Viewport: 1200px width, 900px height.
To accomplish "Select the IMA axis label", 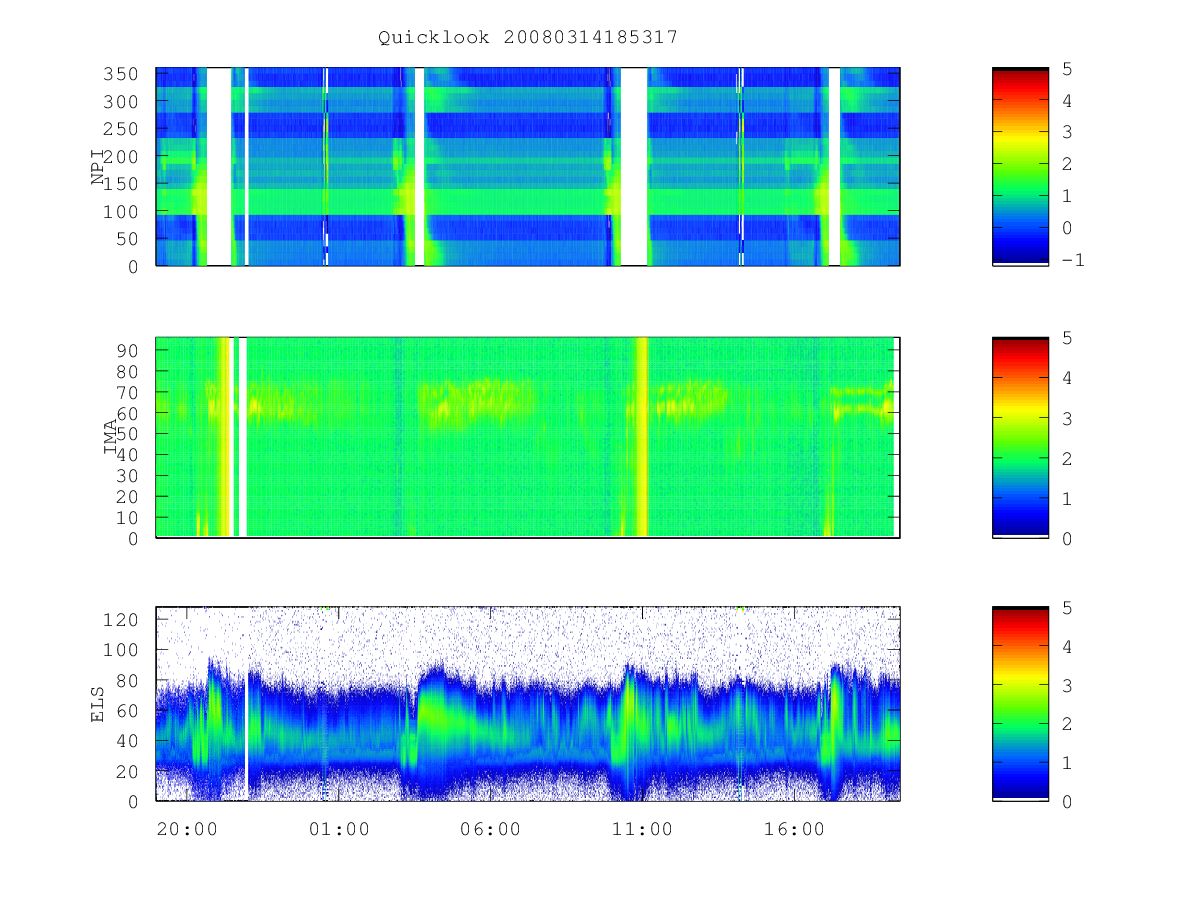I will [111, 437].
